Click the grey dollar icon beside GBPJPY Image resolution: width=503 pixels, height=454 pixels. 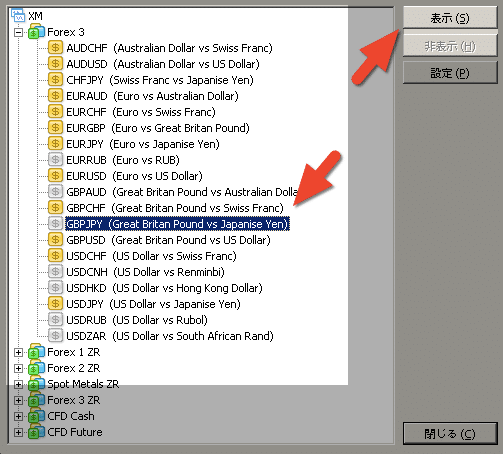[55, 224]
